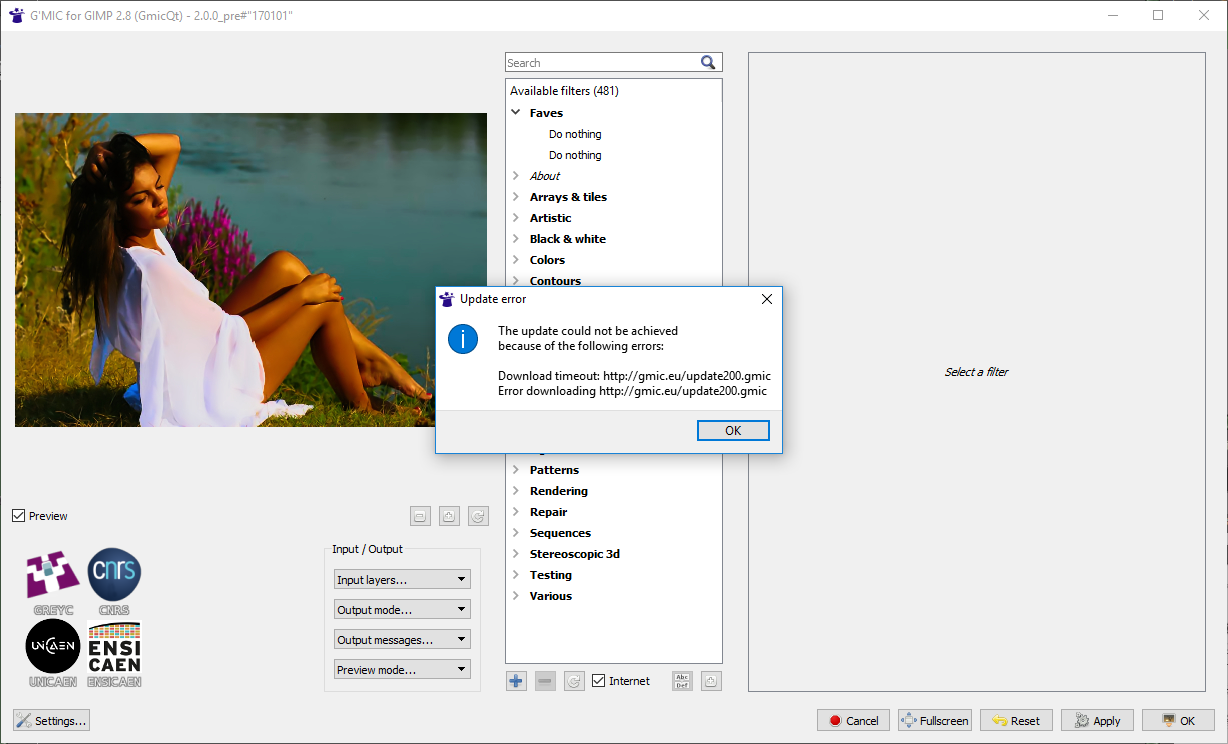Open the Preview mode dropdown
The image size is (1228, 744).
[402, 669]
